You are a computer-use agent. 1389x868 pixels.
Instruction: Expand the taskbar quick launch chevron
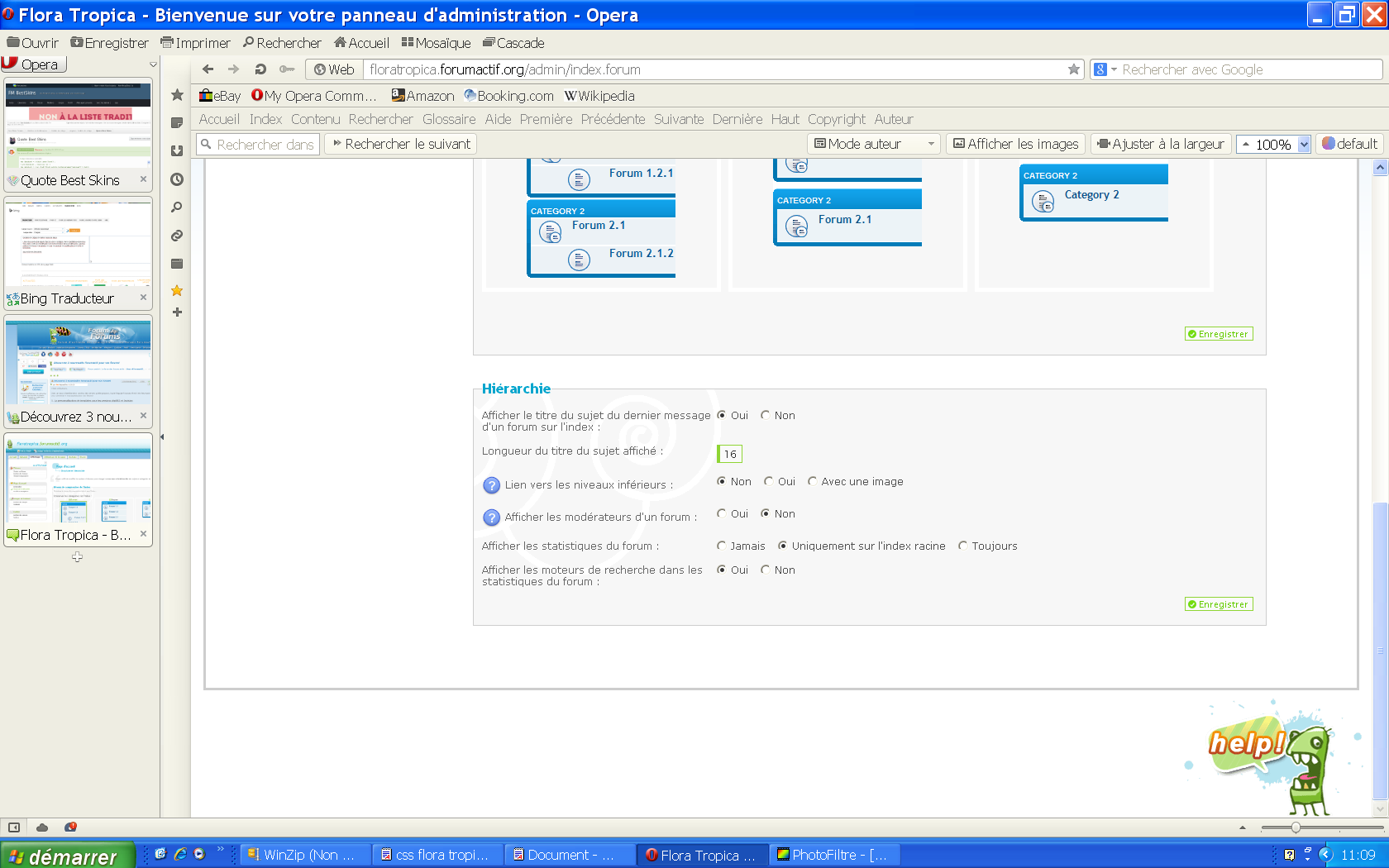pos(221,849)
